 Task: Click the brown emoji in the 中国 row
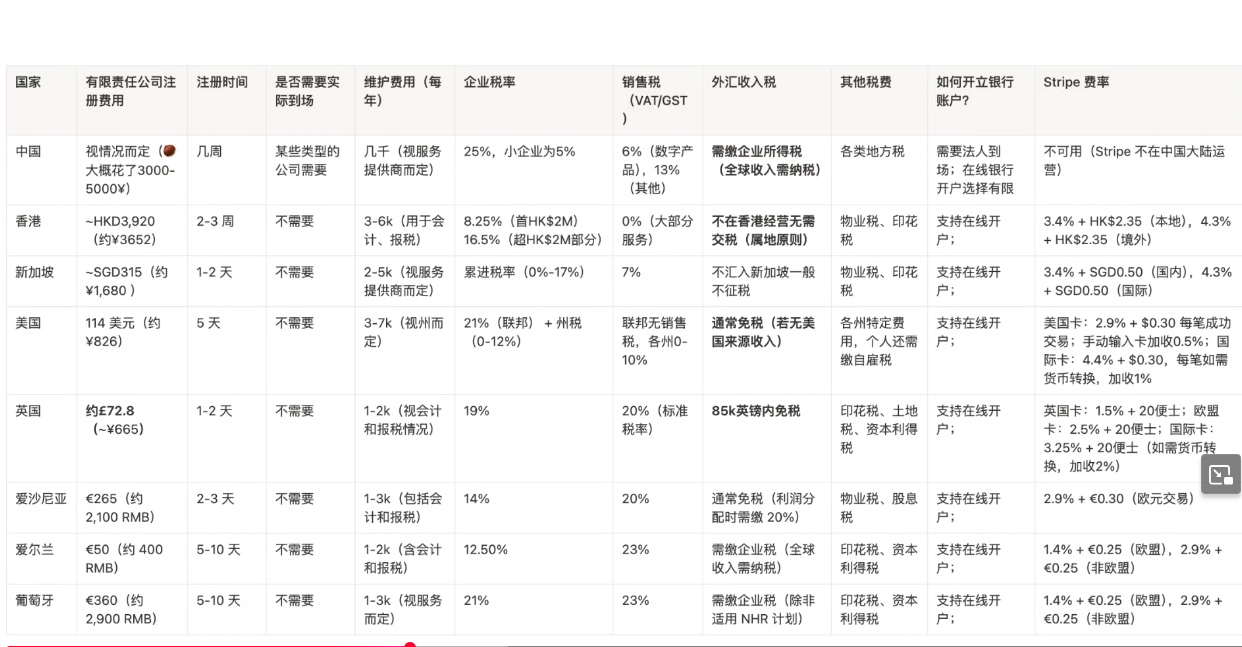tap(169, 151)
